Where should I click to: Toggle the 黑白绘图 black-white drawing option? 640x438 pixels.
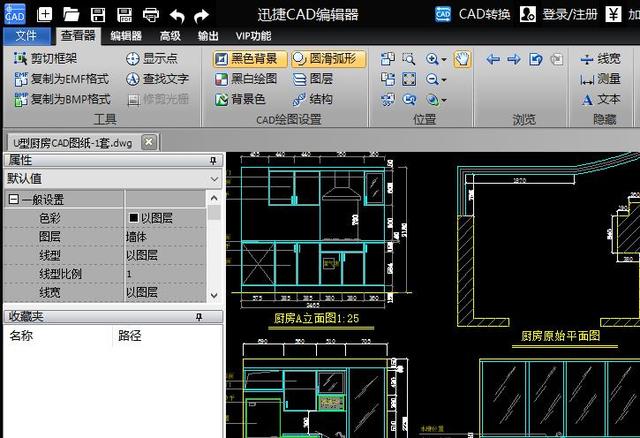tap(247, 79)
